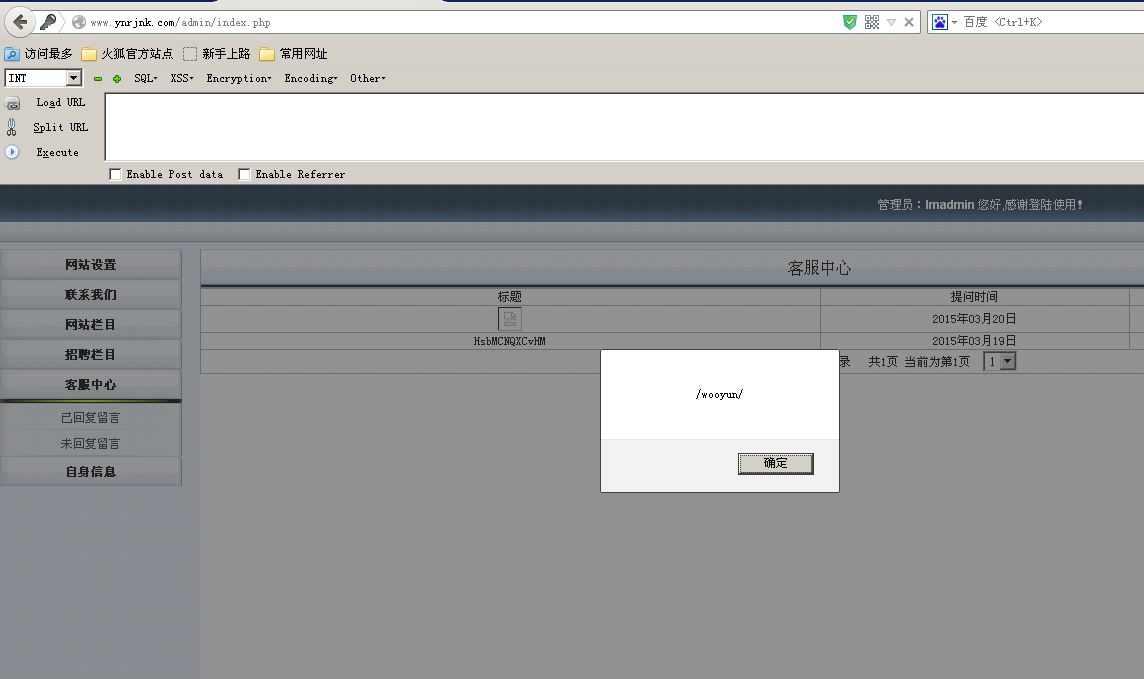Click the Split URL icon
Screen dimensions: 1144x679
click(x=12, y=128)
